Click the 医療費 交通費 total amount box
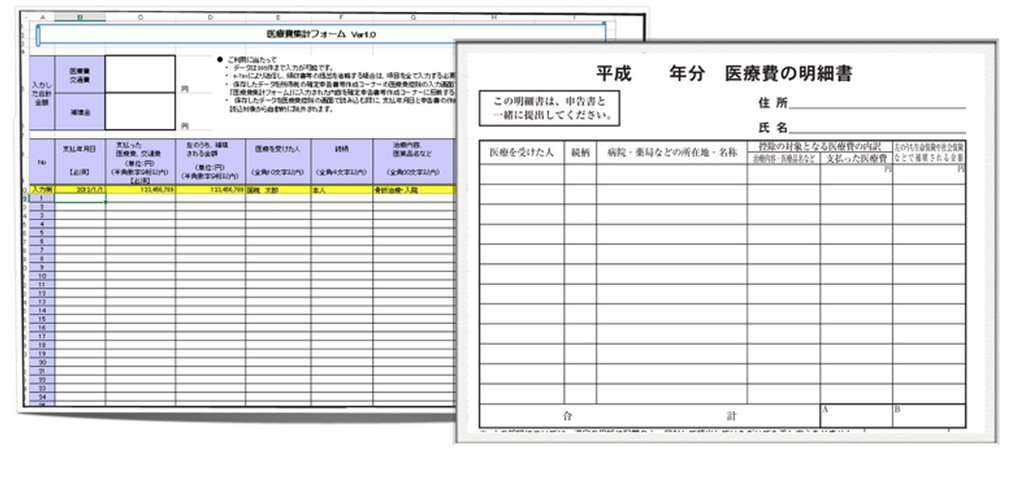 pyautogui.click(x=140, y=74)
